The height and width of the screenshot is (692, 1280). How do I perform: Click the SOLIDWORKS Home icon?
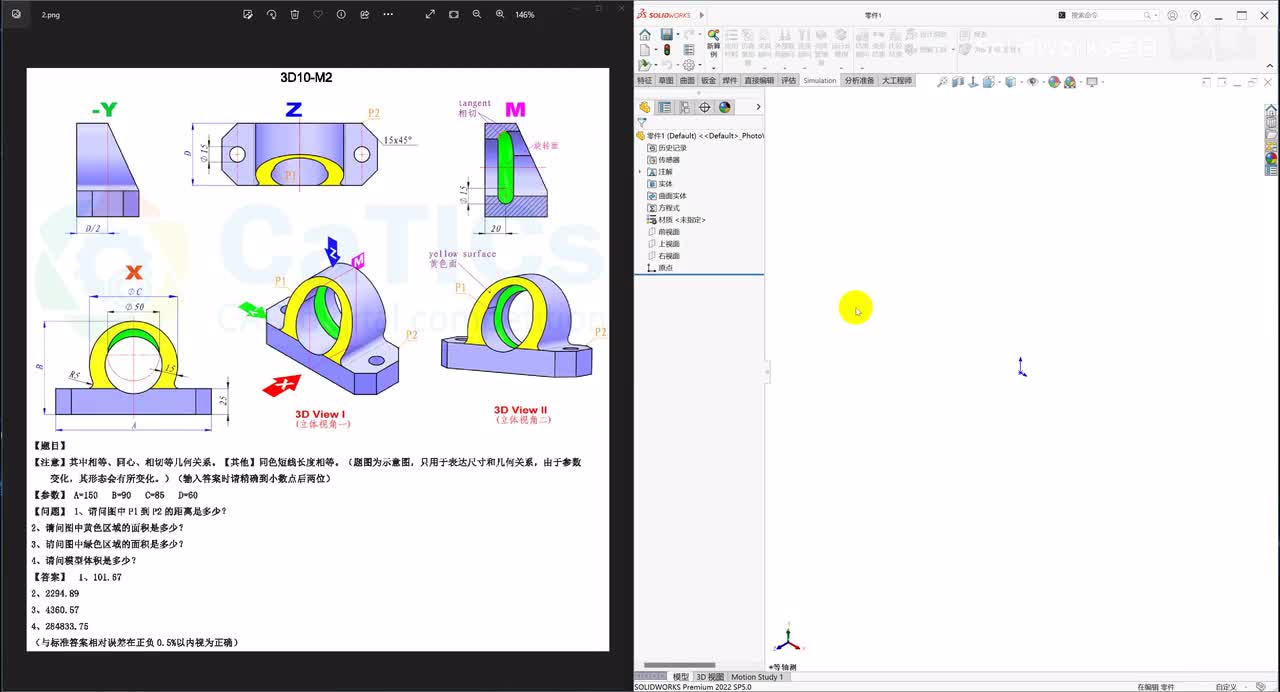click(x=645, y=35)
